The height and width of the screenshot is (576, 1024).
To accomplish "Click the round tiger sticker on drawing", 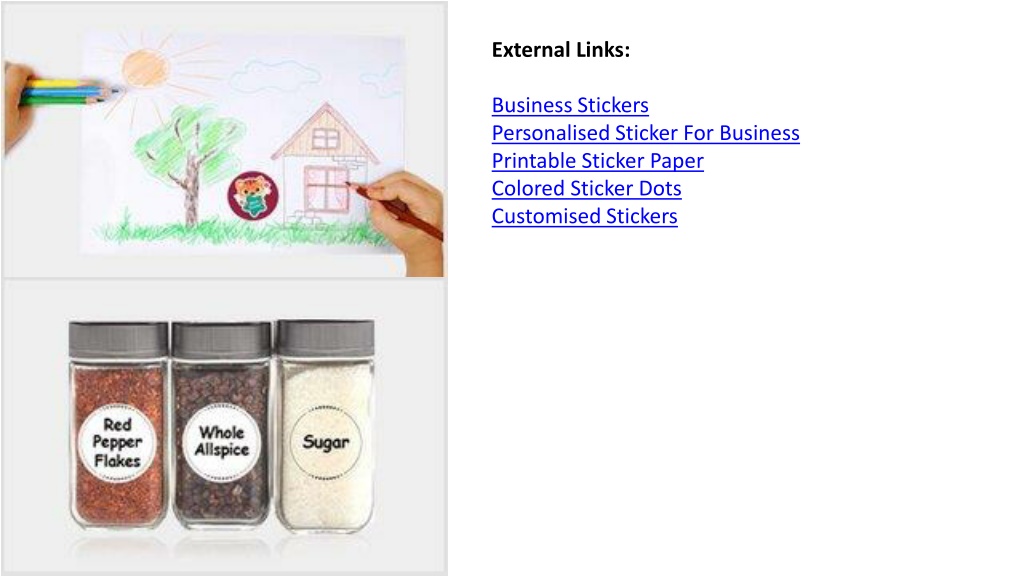I will pyautogui.click(x=253, y=195).
